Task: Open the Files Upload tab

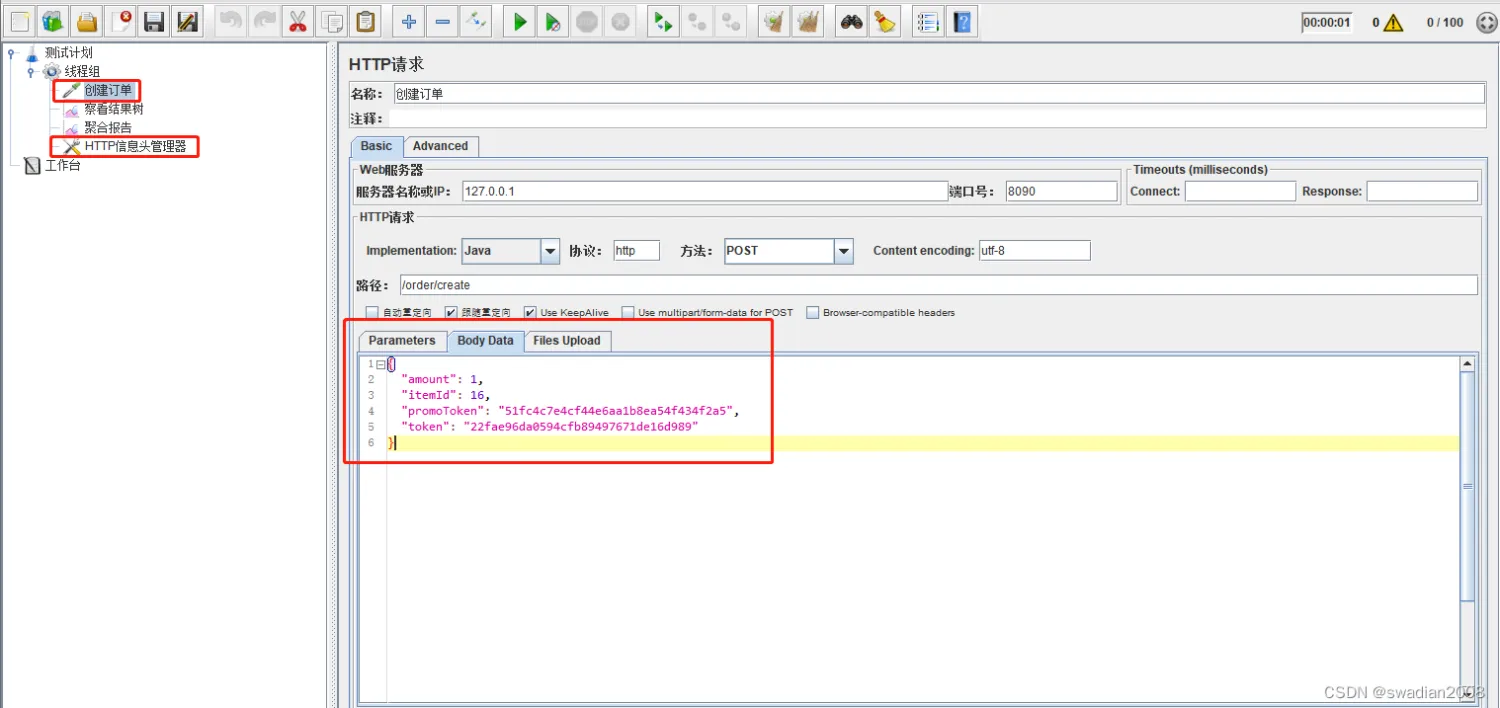Action: tap(567, 341)
